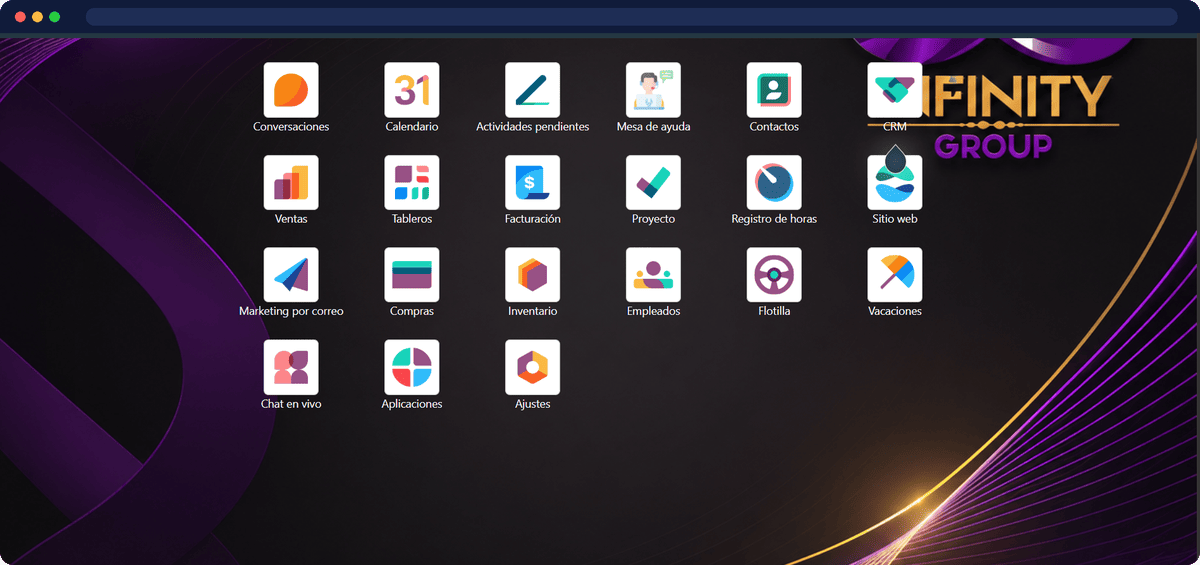Screen dimensions: 1200x565
Task: Launch the Compras app icon
Action: pos(412,275)
